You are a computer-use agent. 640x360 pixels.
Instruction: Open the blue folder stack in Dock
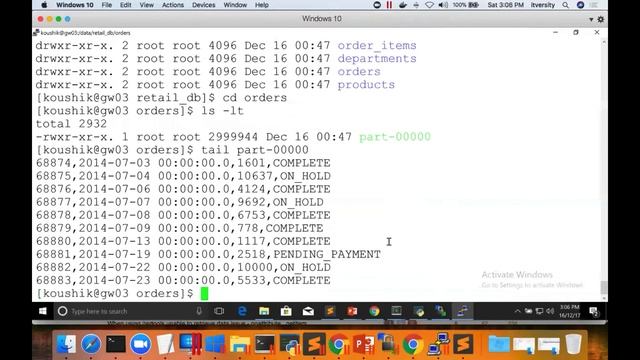[499, 344]
